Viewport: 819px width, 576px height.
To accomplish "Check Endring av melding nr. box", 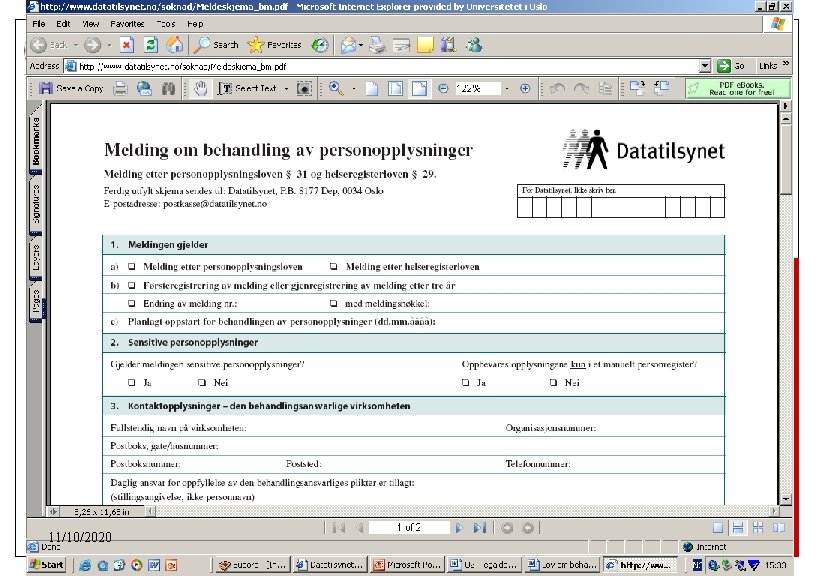I will tap(132, 303).
